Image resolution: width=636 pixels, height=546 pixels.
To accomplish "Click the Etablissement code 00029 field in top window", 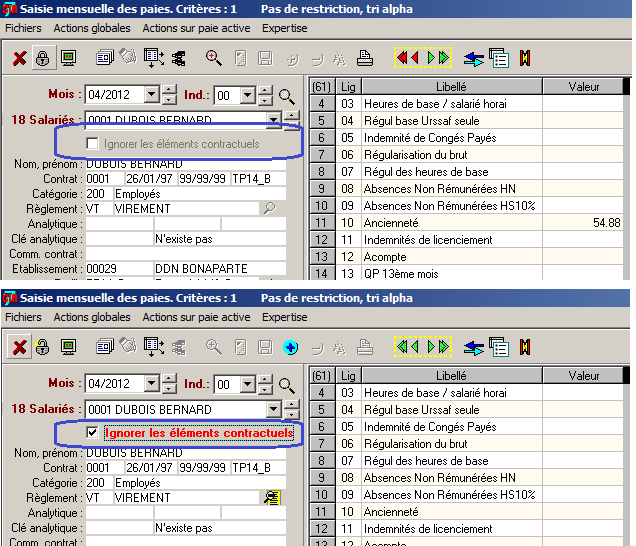I will coord(119,269).
